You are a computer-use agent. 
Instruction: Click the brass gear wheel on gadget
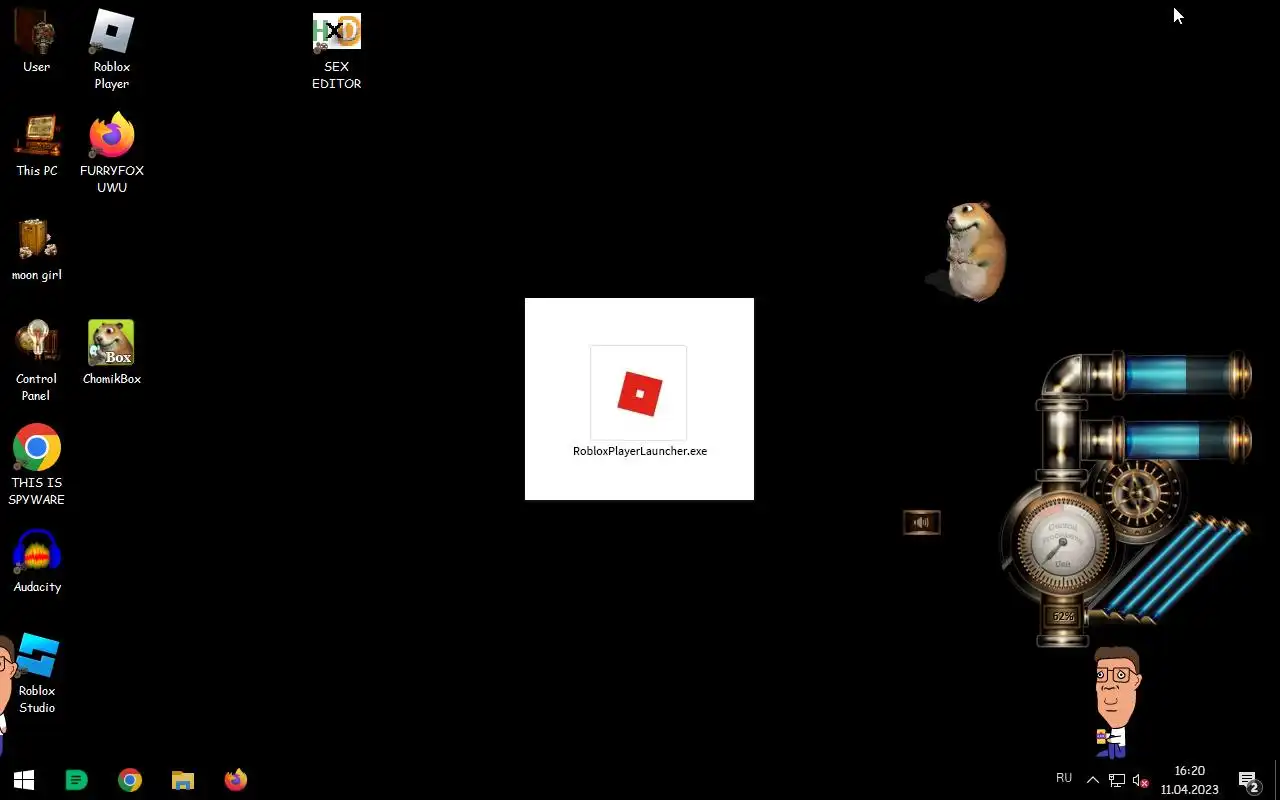pos(1138,495)
